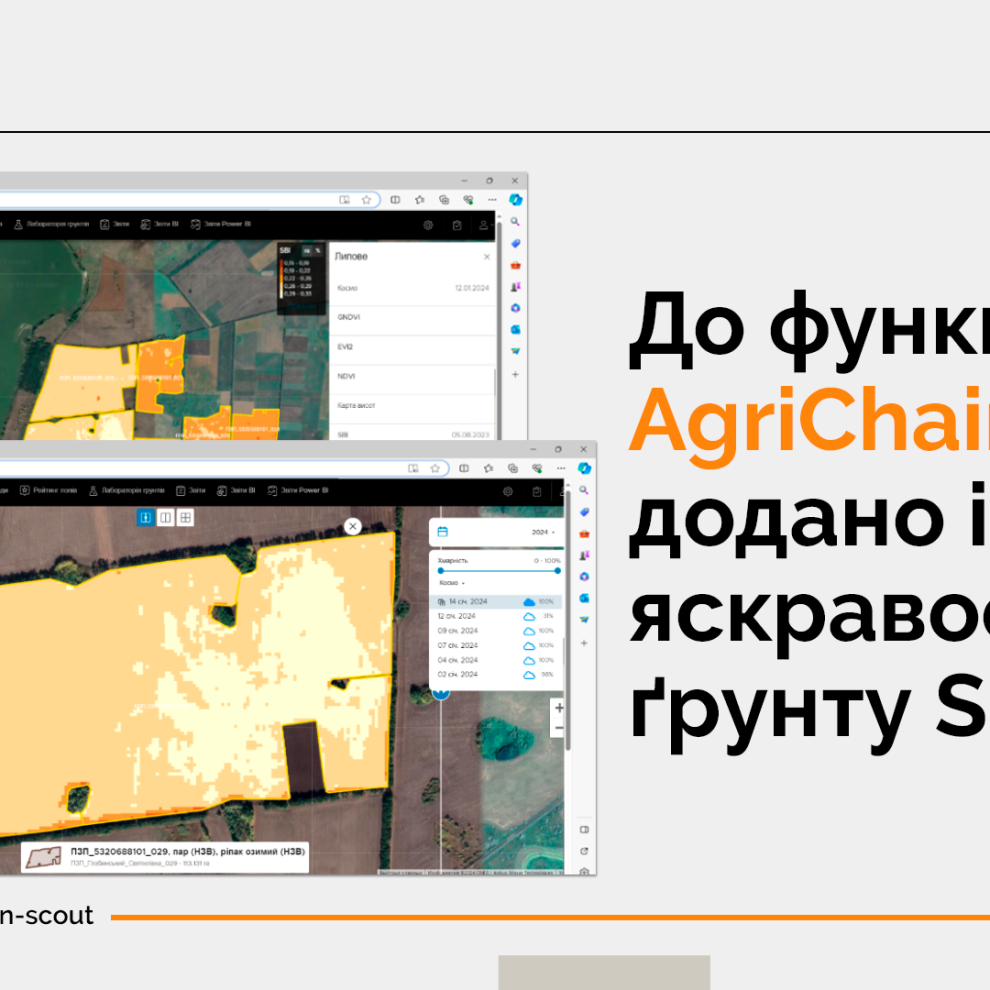Click the field outline thumbnail in info card
Image resolution: width=990 pixels, height=990 pixels.
click(44, 857)
